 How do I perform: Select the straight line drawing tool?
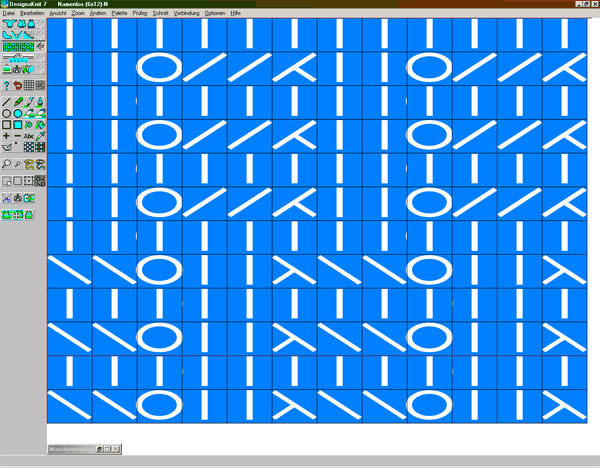tap(6, 102)
